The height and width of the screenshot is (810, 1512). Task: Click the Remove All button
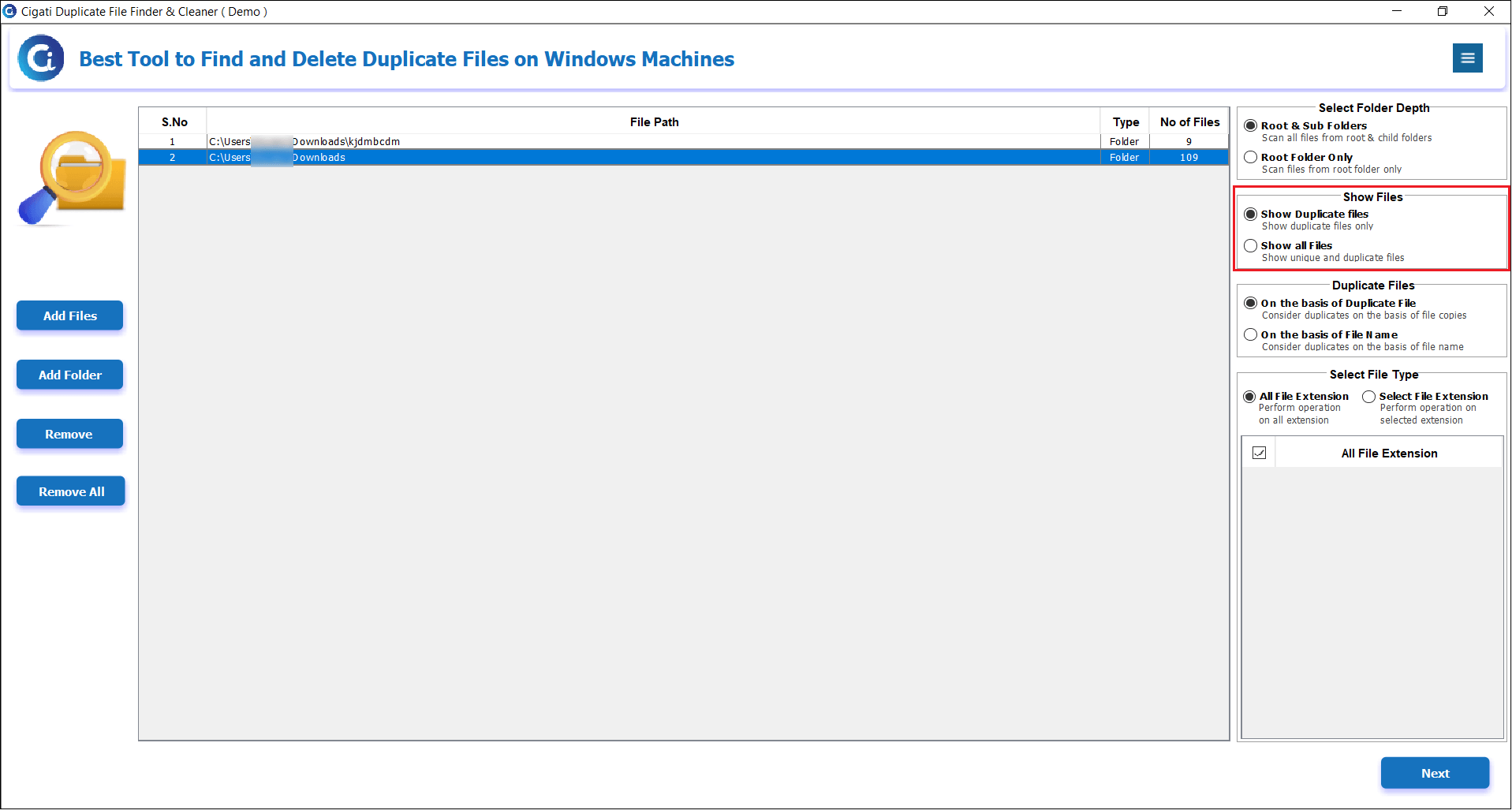[71, 491]
